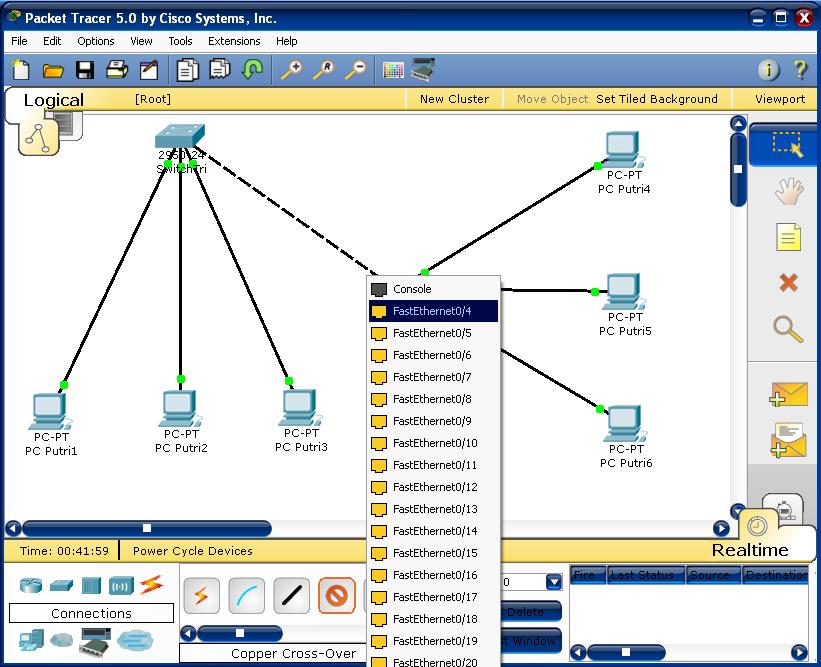821x667 pixels.
Task: Open the Extensions menu
Action: click(234, 41)
